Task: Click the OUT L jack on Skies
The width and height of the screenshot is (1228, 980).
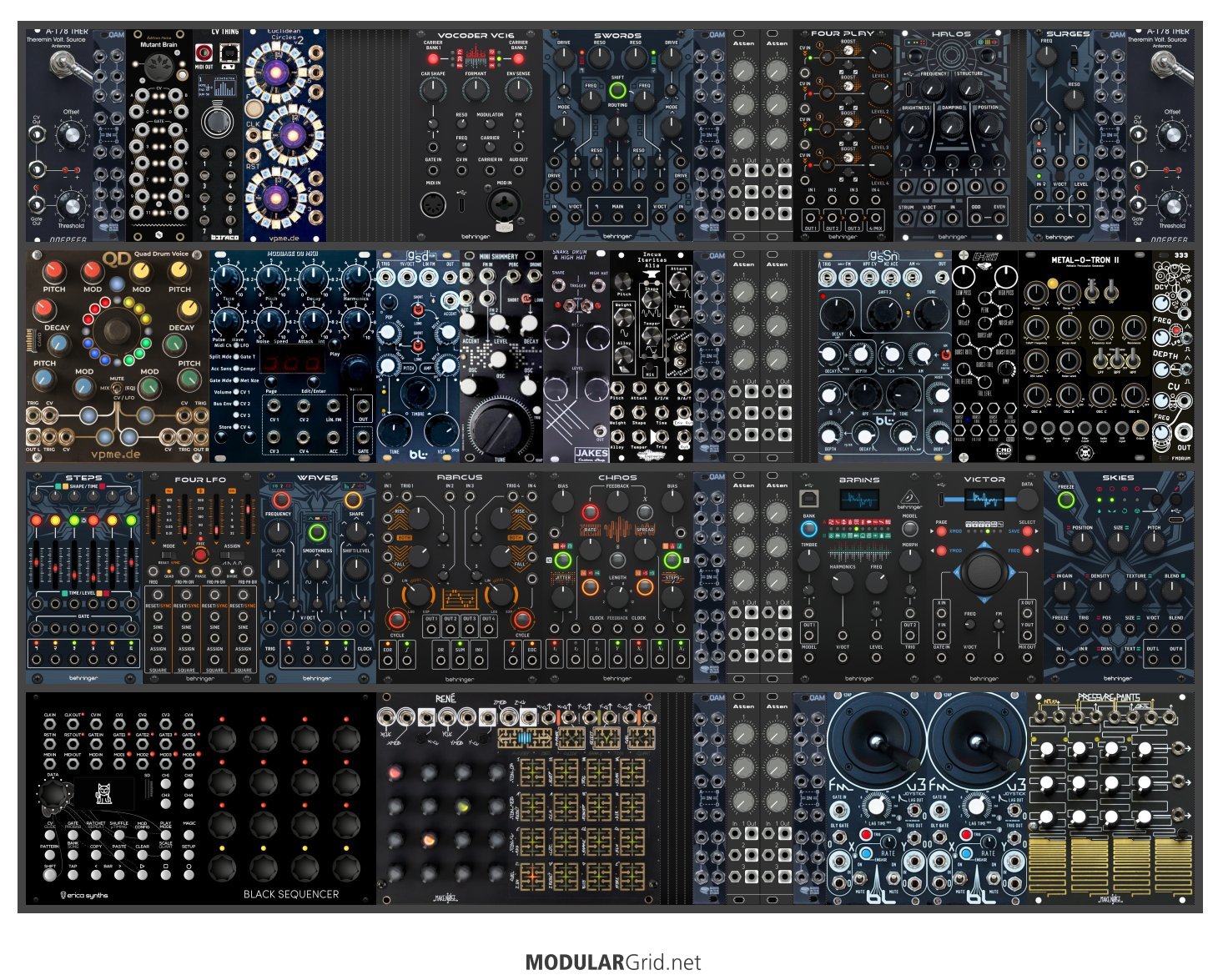Action: tap(1152, 660)
